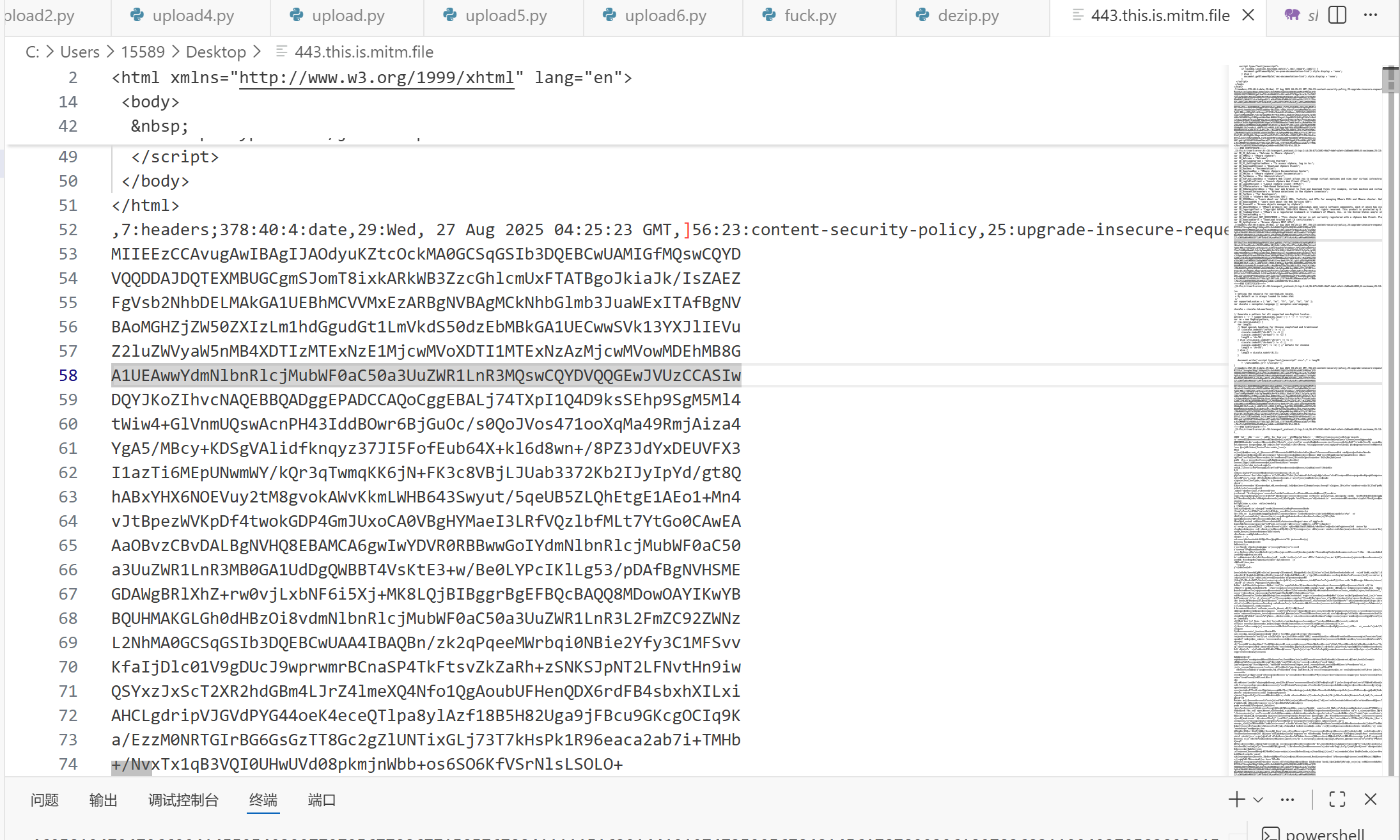
Task: Hide the terminal panel with X
Action: [1371, 799]
